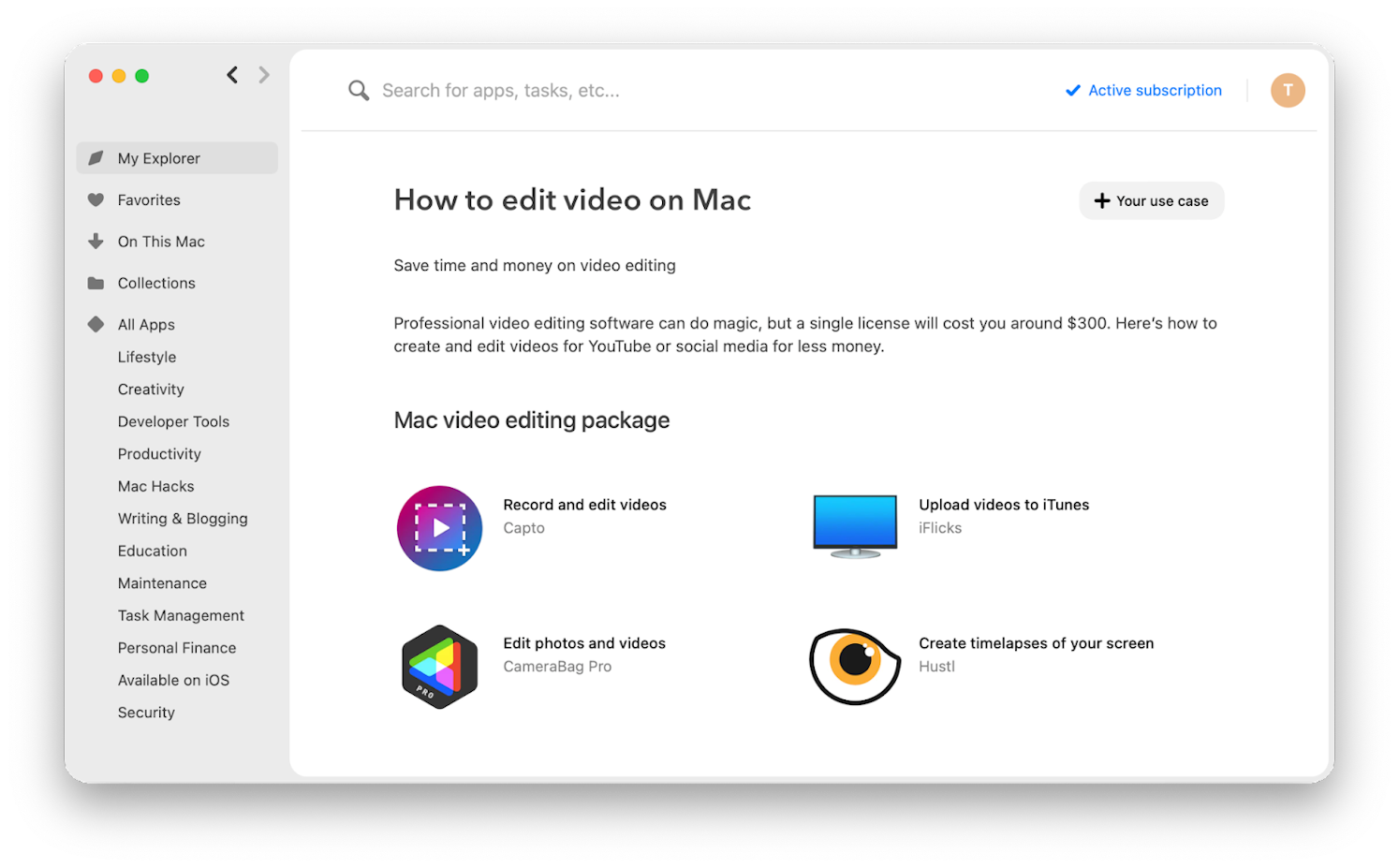Open the Developer Tools category
This screenshot has height=868, width=1399.
(173, 421)
